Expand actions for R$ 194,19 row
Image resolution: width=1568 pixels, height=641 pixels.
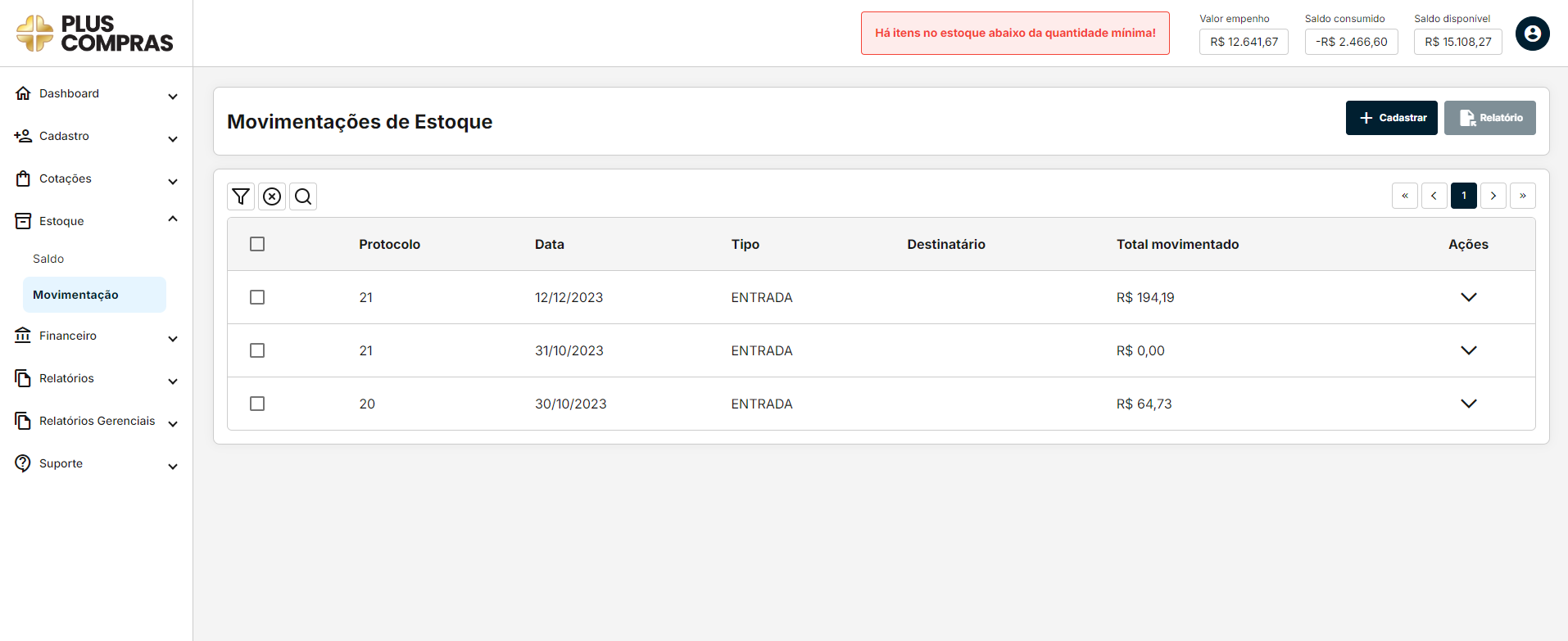point(1468,297)
